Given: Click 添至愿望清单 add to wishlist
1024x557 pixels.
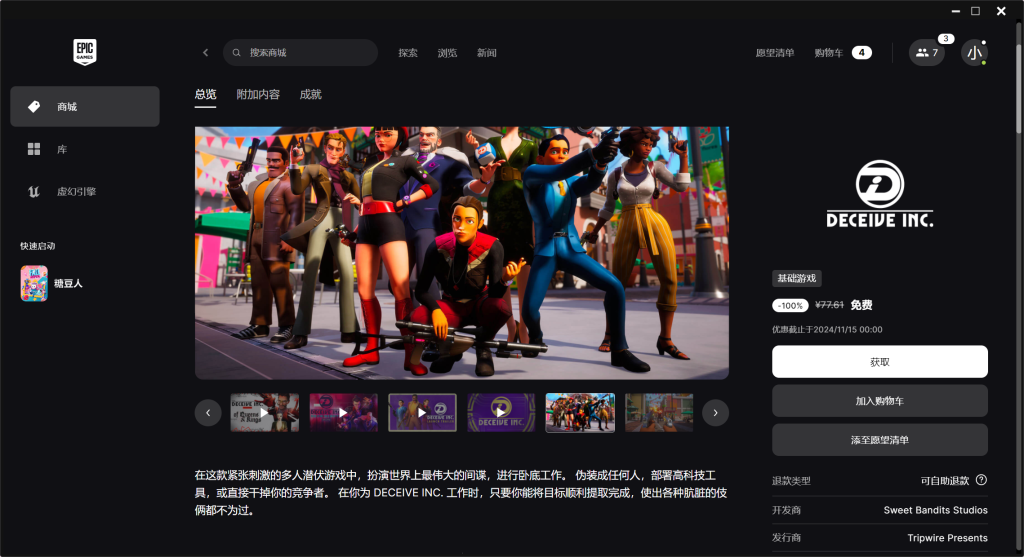Looking at the screenshot, I should 880,440.
